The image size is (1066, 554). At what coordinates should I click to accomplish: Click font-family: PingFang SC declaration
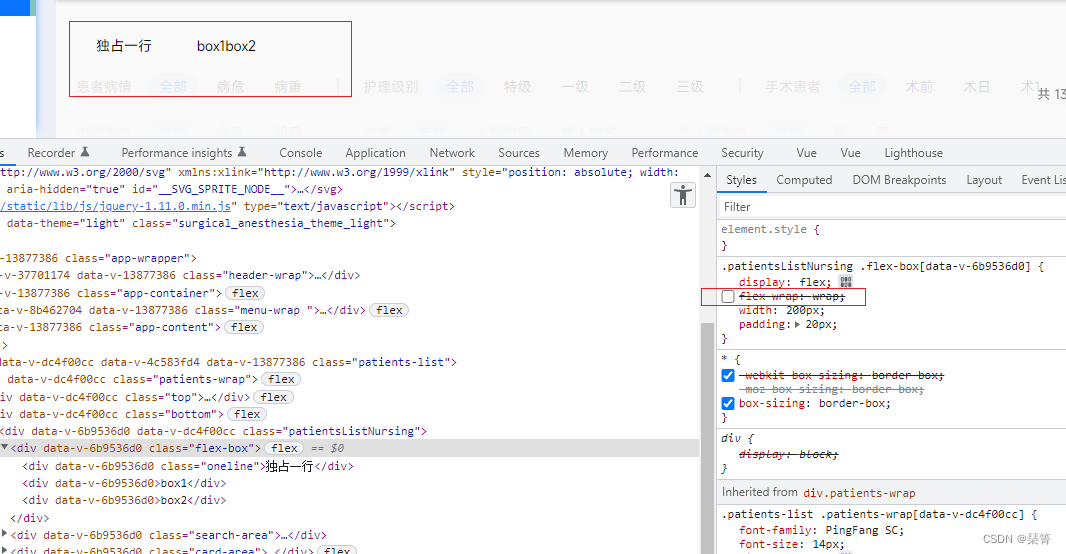point(821,530)
